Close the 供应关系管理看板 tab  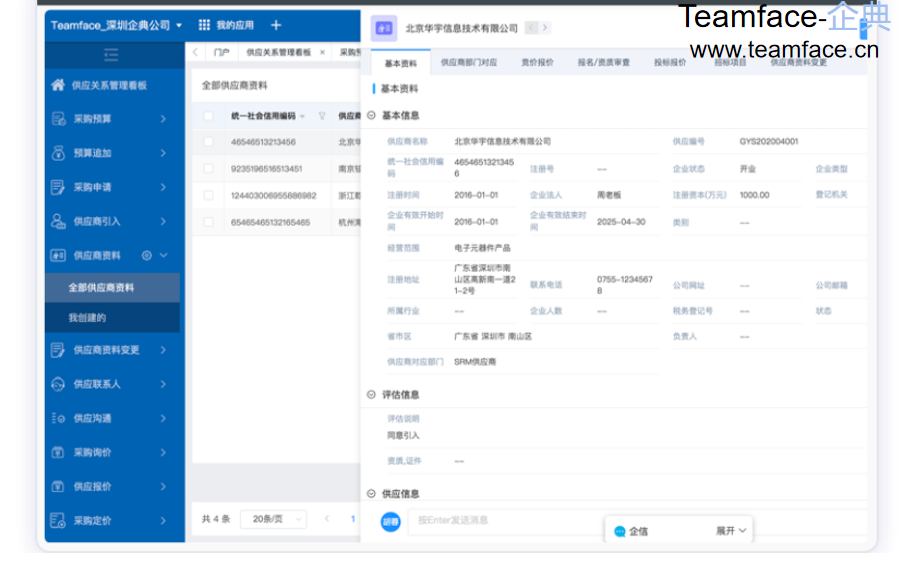[322, 52]
